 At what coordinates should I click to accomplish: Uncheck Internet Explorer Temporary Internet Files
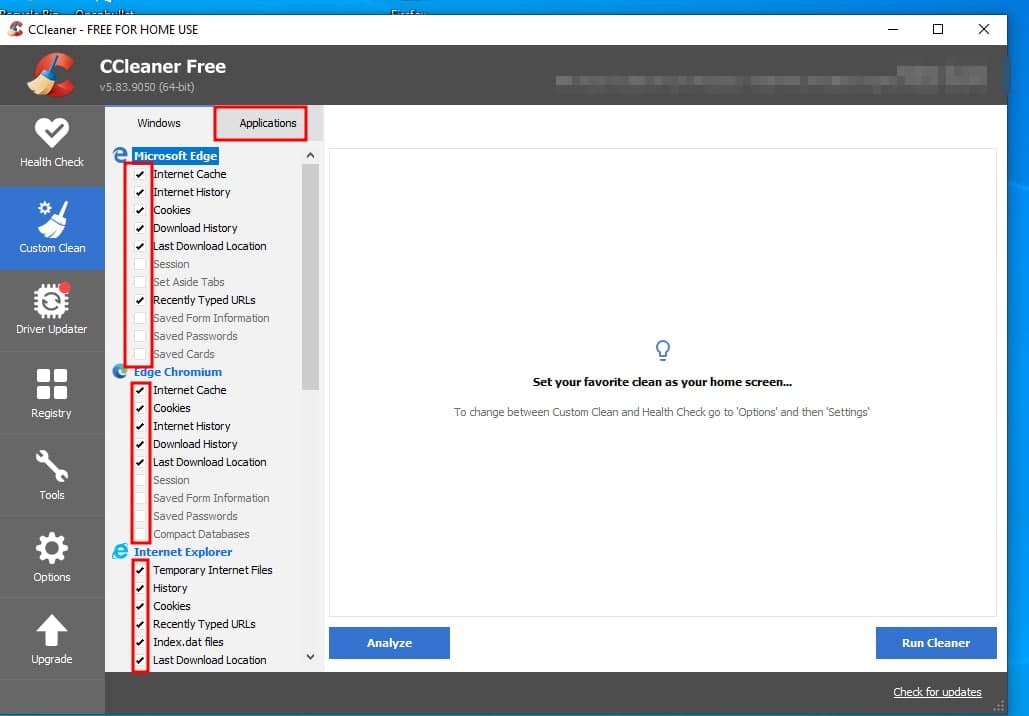[x=140, y=570]
